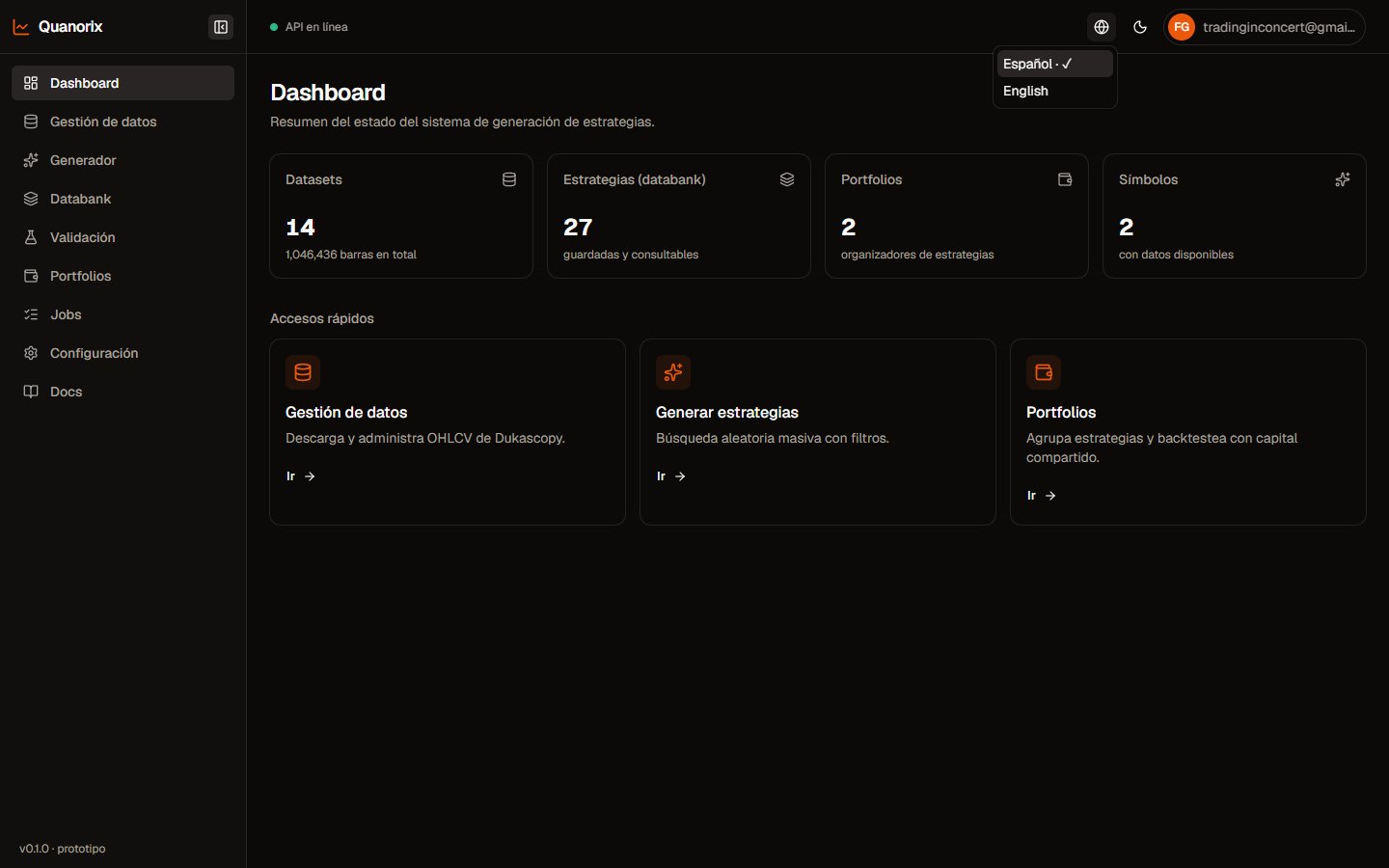Click Ir link under Generar estrategias

[671, 476]
